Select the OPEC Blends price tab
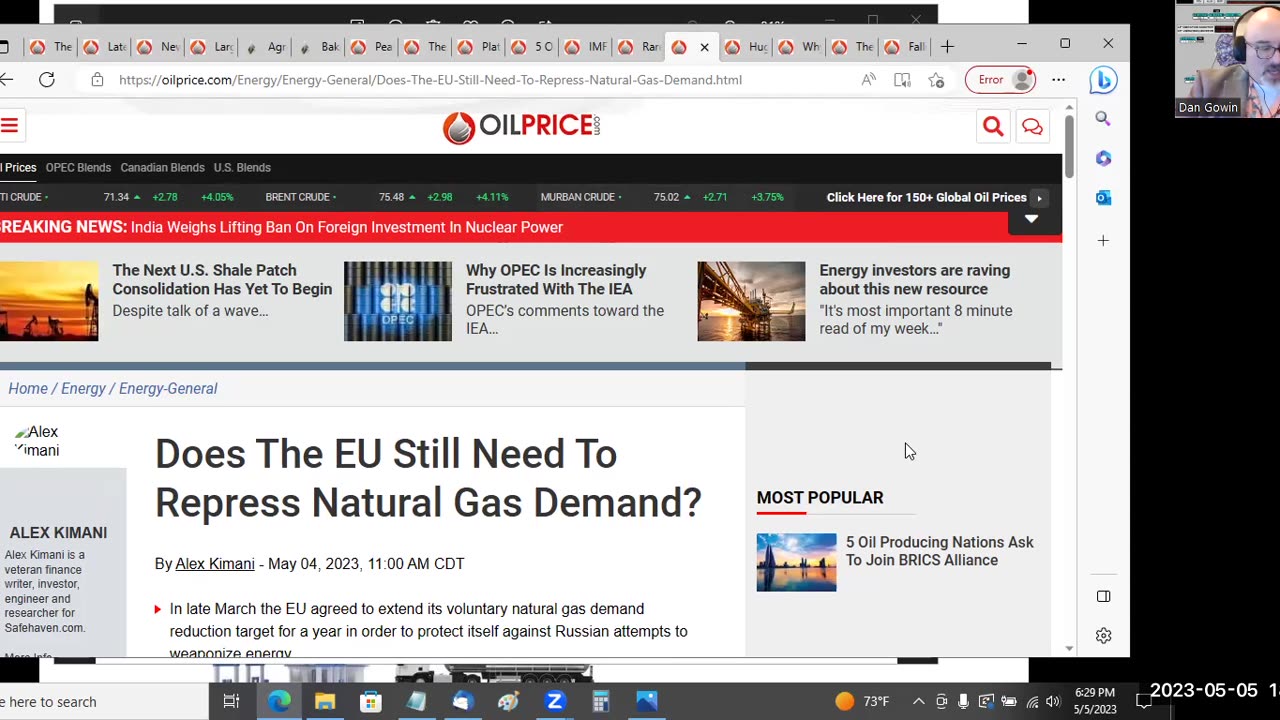 (78, 167)
